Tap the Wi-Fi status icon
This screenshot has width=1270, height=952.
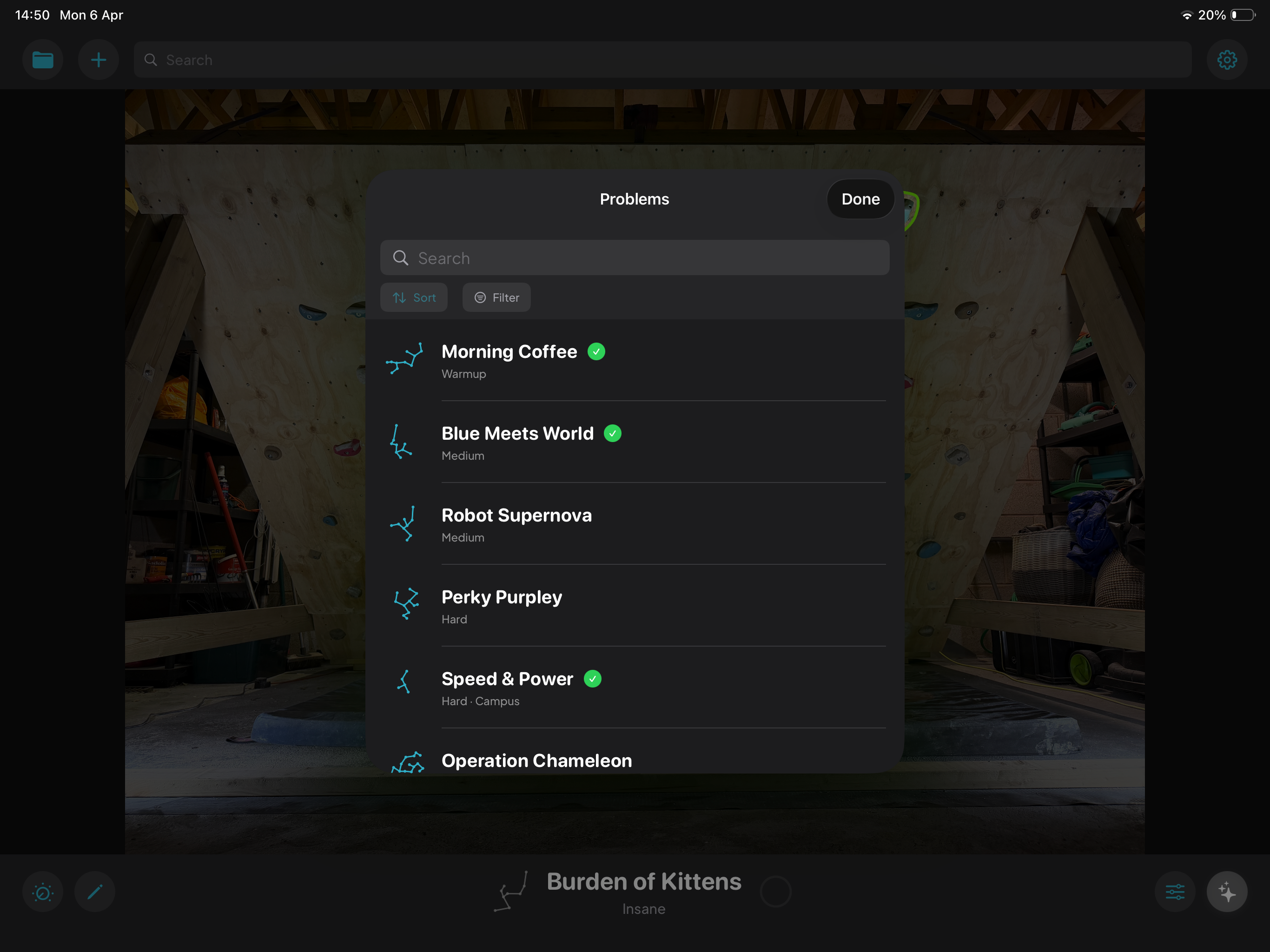[x=1186, y=15]
